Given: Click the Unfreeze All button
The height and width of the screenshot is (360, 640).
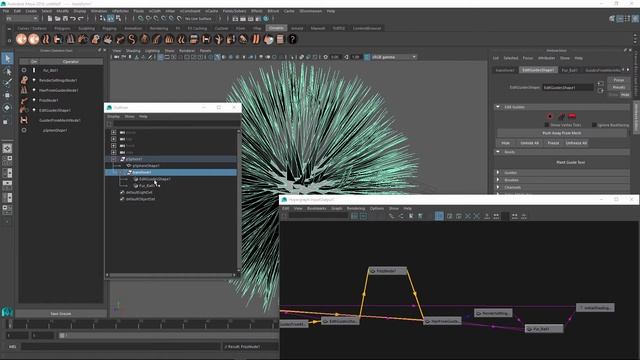Looking at the screenshot, I should pyautogui.click(x=576, y=143).
